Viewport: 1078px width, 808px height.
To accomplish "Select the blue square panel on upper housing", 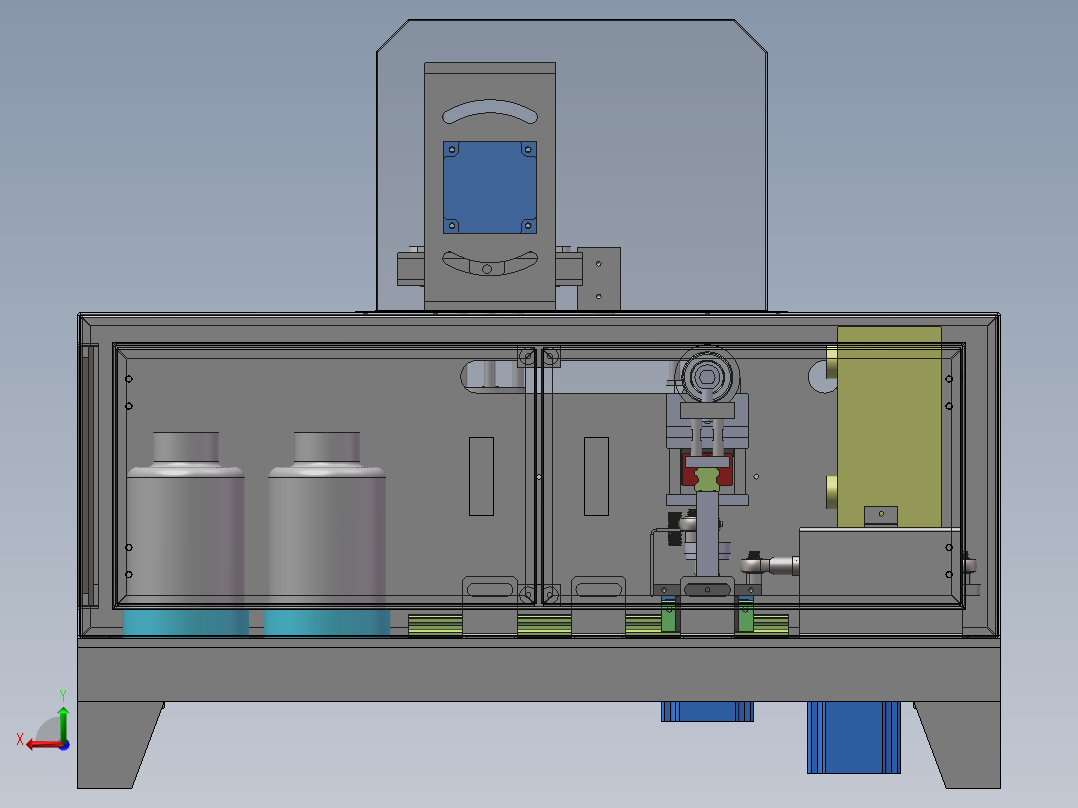I will 490,188.
